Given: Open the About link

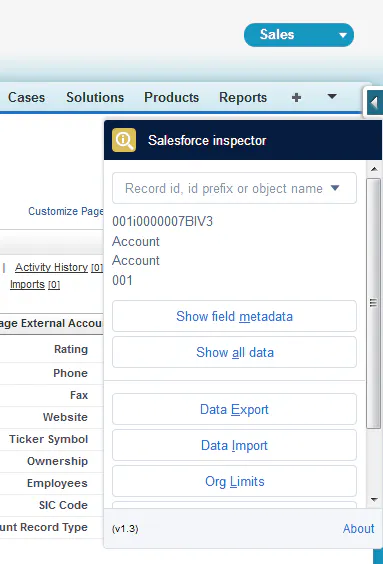Looking at the screenshot, I should [x=358, y=528].
